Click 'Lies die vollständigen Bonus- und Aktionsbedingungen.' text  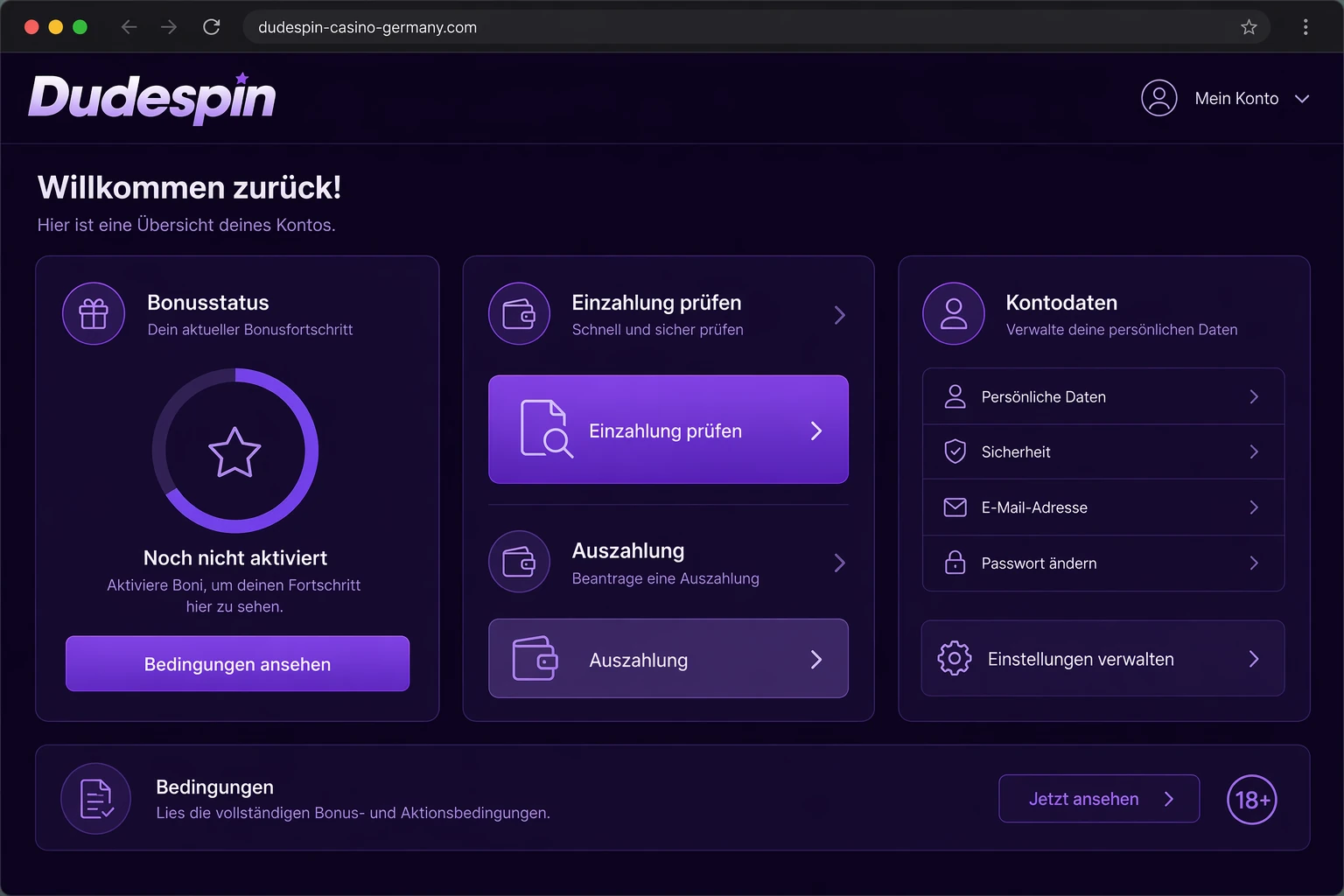point(353,813)
